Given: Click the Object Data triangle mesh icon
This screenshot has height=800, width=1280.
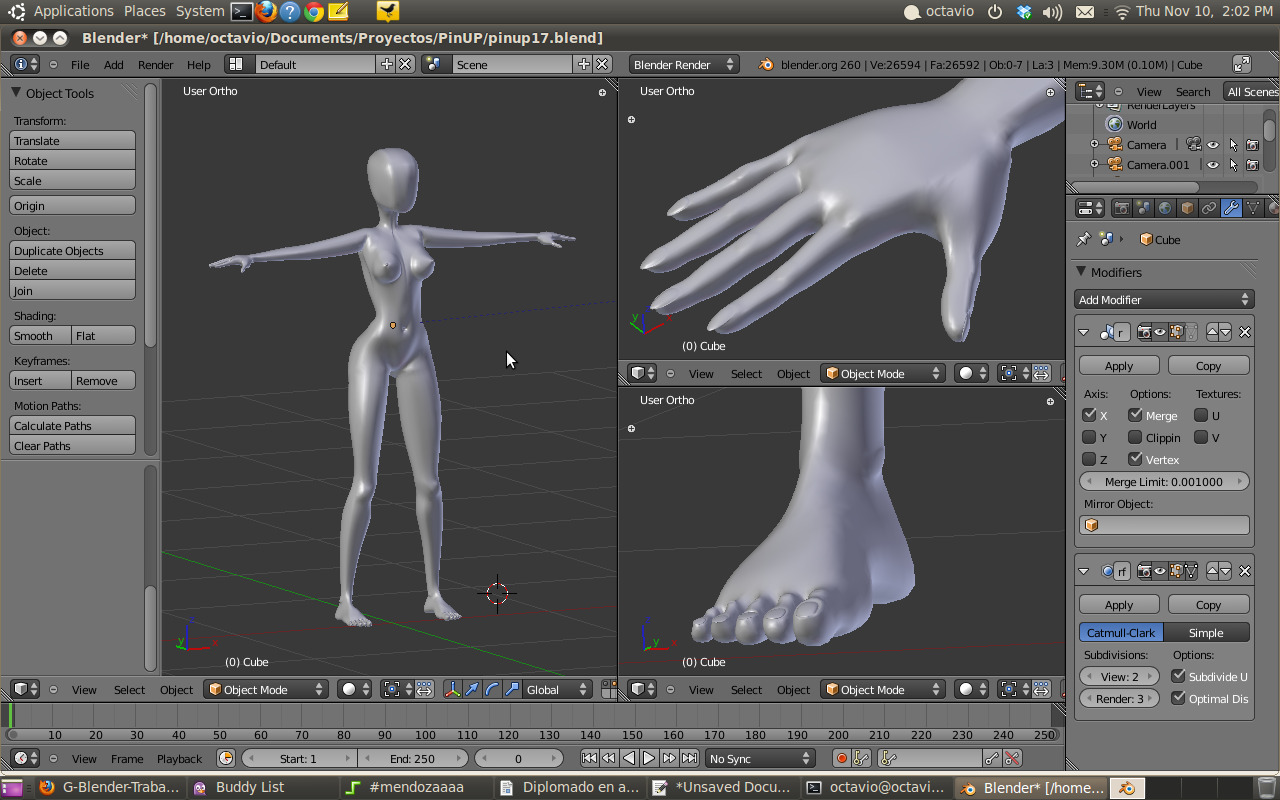Looking at the screenshot, I should [x=1253, y=208].
